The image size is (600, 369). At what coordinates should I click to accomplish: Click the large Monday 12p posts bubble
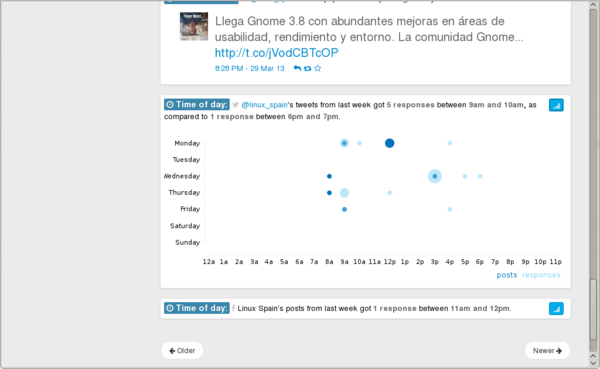click(390, 143)
